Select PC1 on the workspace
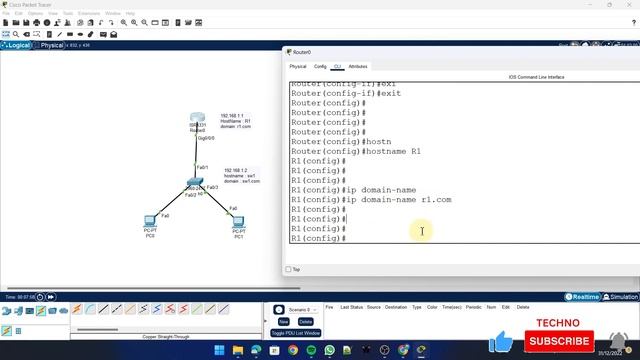The width and height of the screenshot is (640, 360). 238,222
